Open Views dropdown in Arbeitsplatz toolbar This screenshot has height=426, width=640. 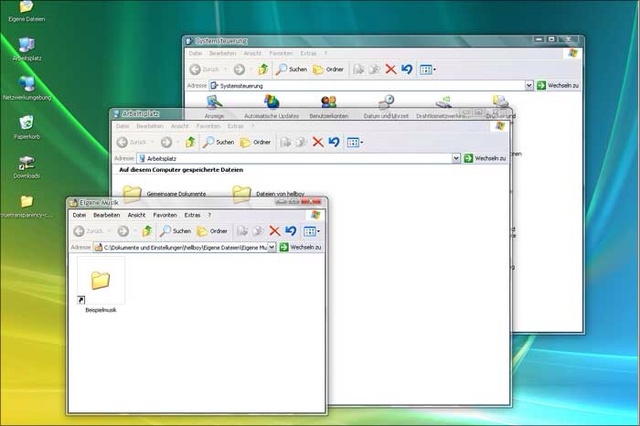coord(355,142)
